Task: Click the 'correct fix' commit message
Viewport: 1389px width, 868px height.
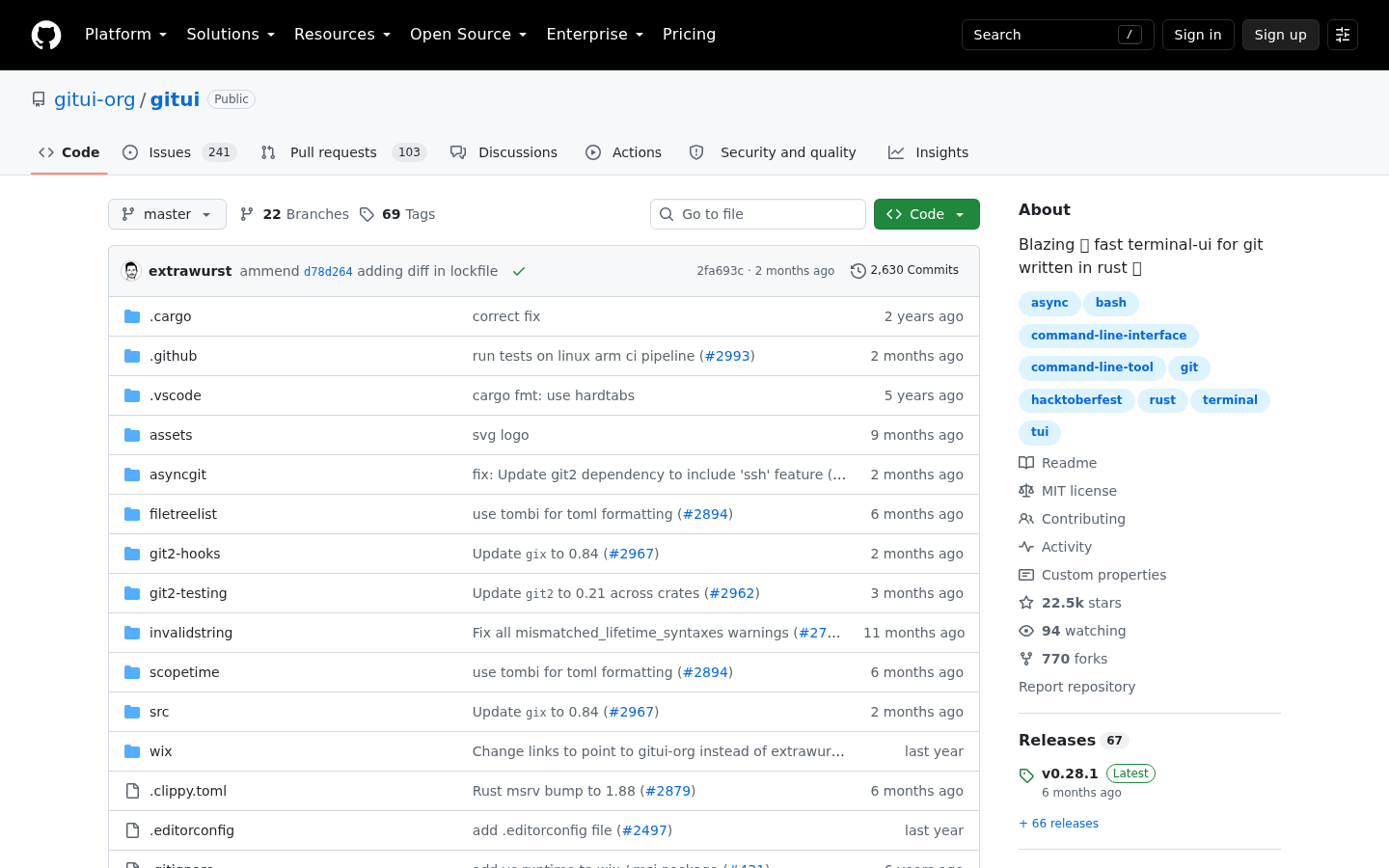Action: (x=506, y=316)
